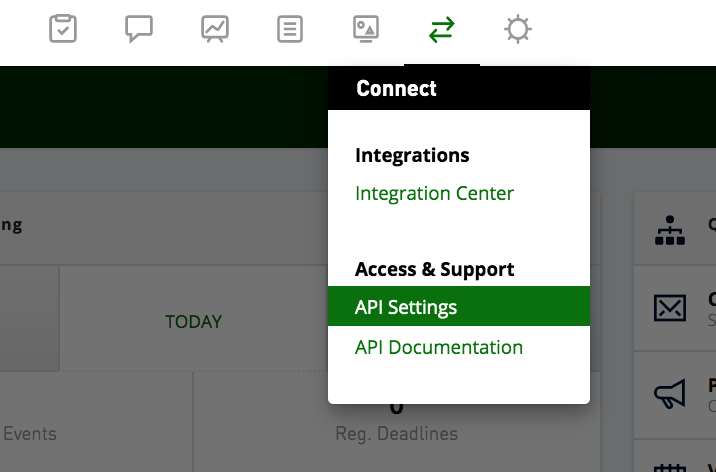Click the Connect menu header

click(x=458, y=88)
